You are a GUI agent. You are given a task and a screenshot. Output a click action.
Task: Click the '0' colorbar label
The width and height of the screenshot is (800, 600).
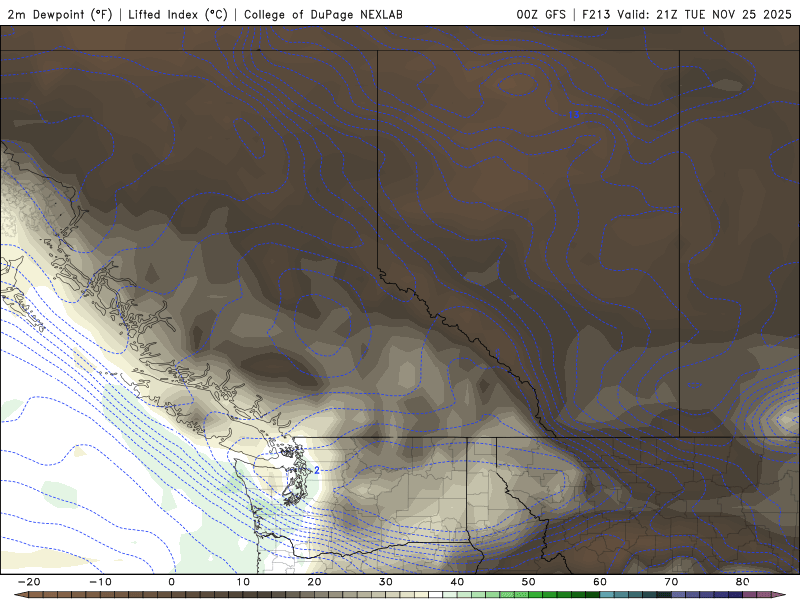(x=171, y=582)
